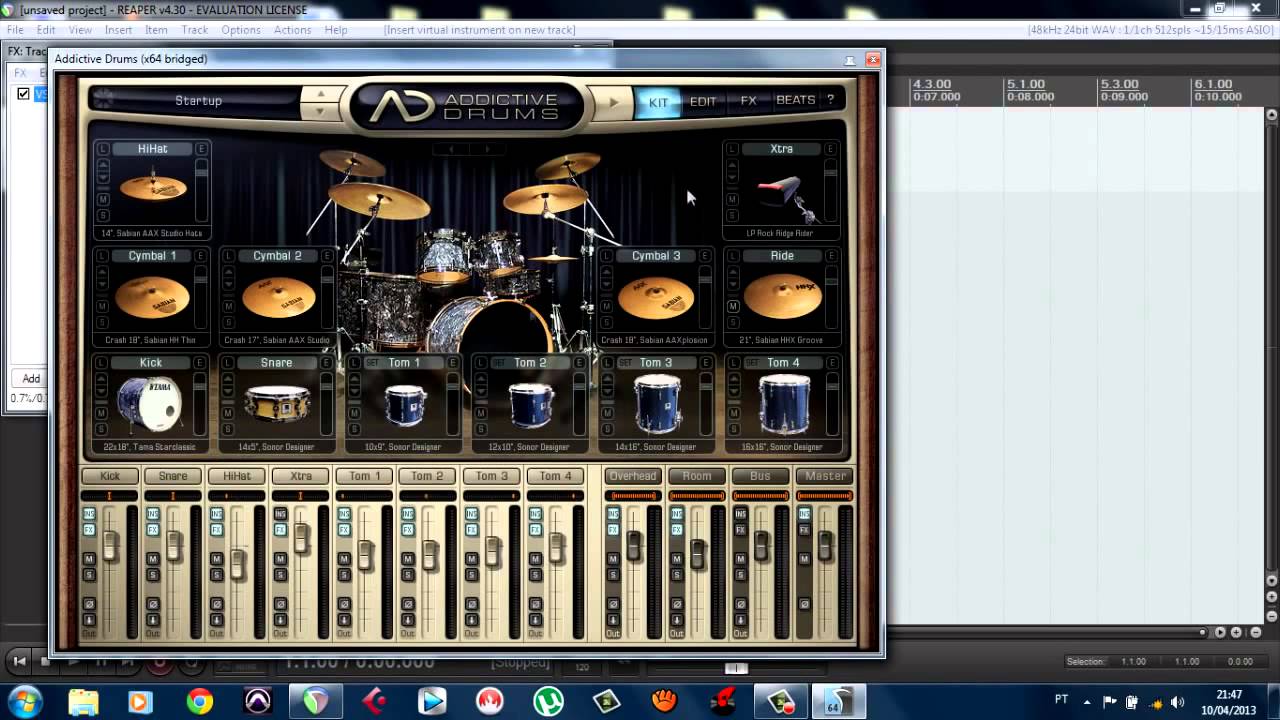Click the Snare channel pan slider

pyautogui.click(x=173, y=496)
